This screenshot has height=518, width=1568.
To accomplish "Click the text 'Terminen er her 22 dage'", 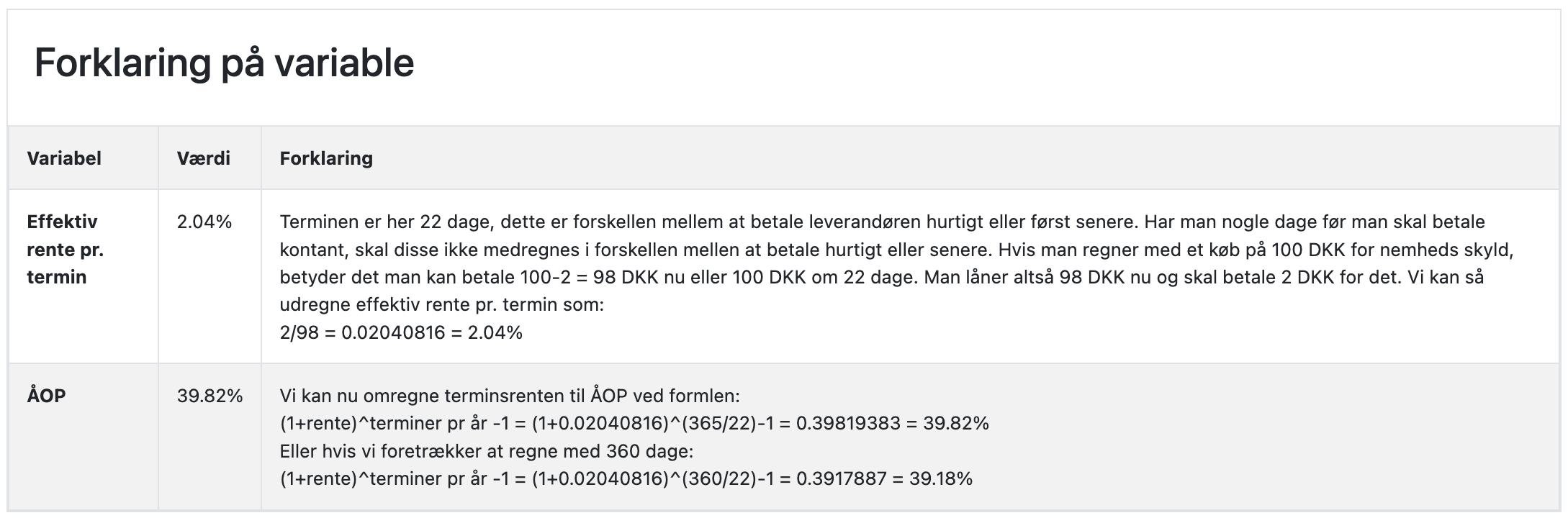I will click(385, 222).
